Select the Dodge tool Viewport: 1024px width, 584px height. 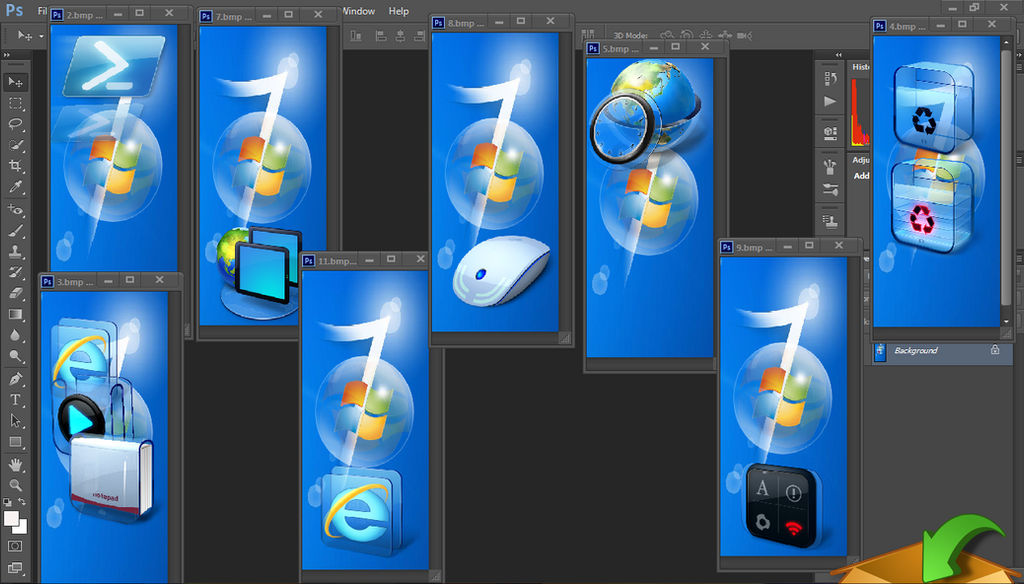tap(16, 356)
